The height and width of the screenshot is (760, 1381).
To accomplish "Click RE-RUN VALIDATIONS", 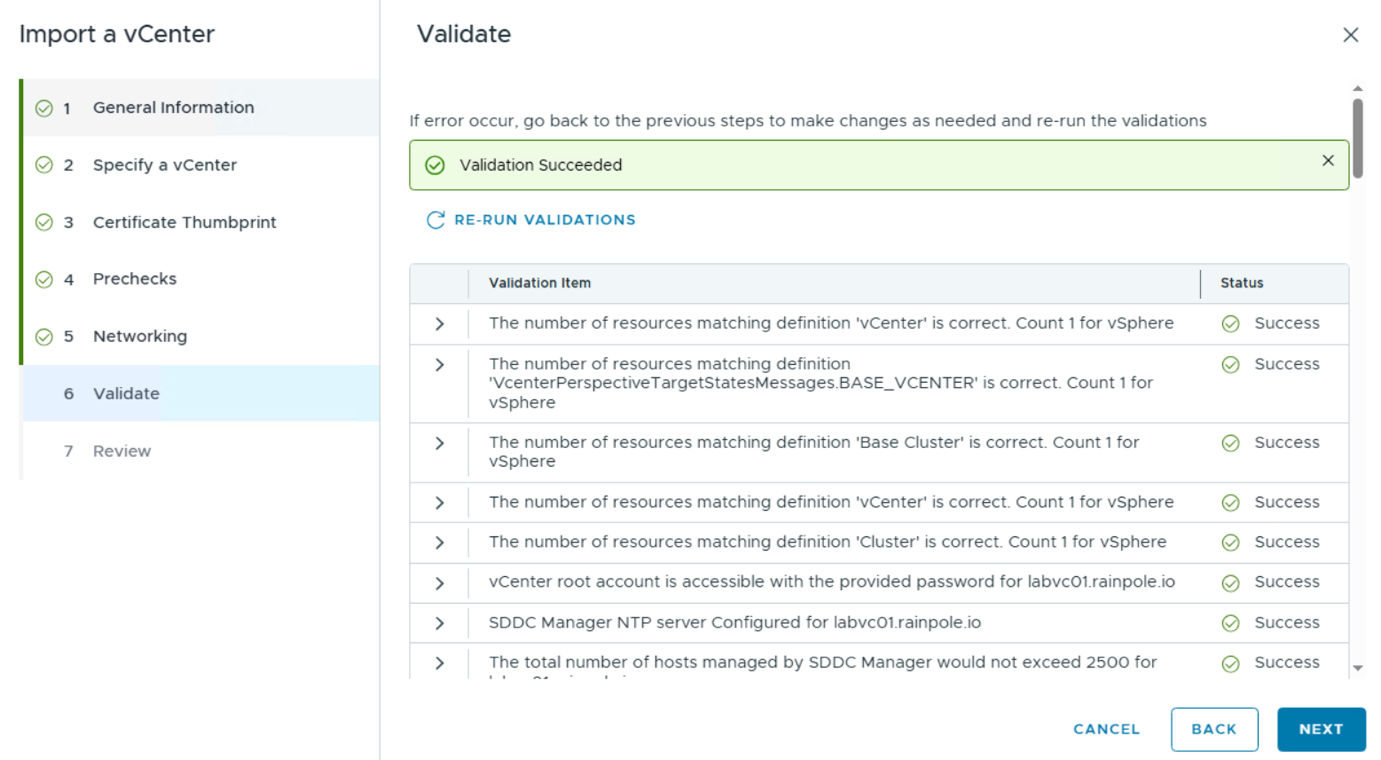I will click(545, 219).
